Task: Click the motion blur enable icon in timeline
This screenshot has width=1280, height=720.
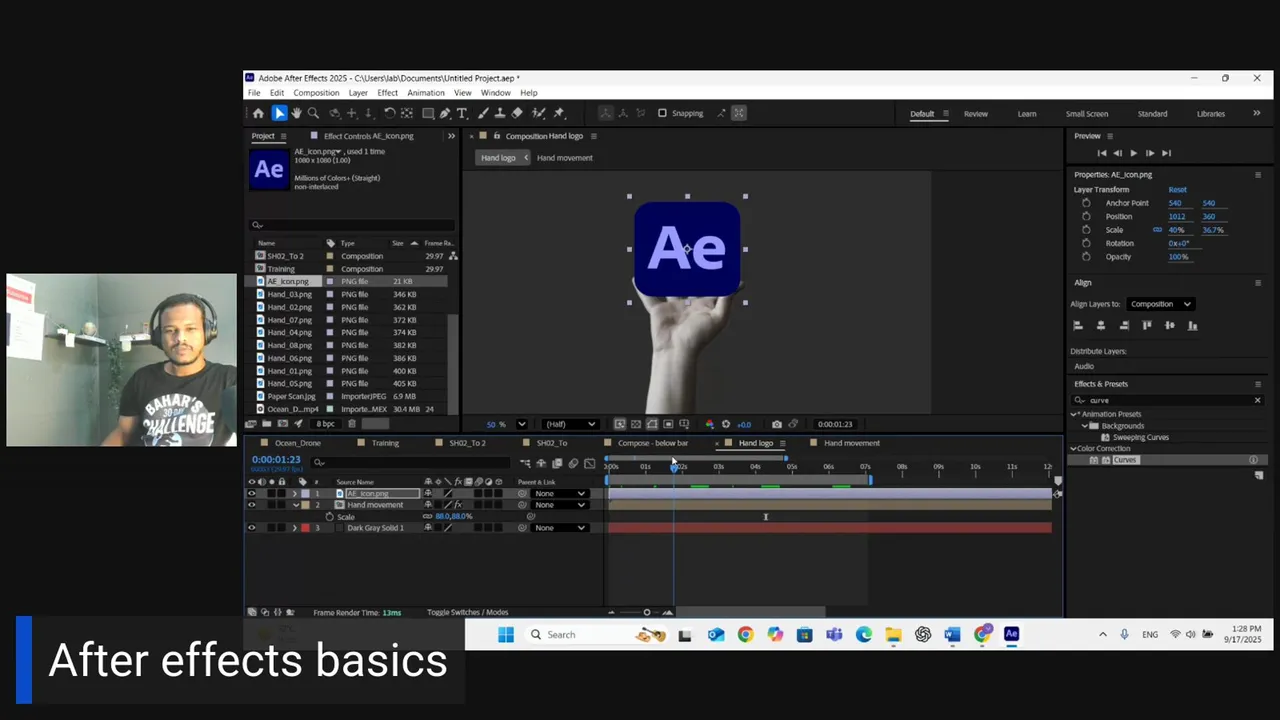Action: (573, 463)
